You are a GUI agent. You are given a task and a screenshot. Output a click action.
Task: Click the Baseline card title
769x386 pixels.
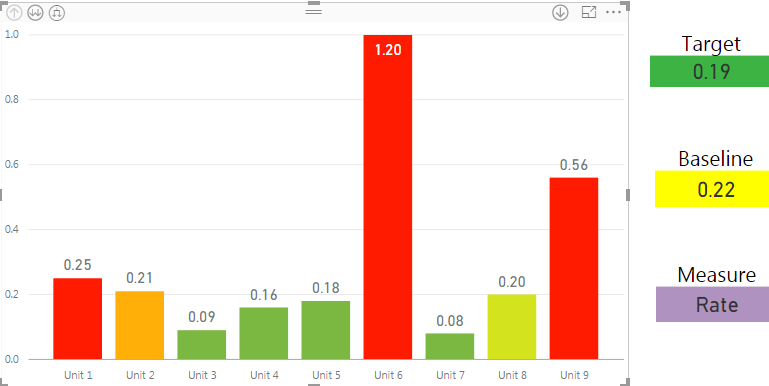coord(716,159)
